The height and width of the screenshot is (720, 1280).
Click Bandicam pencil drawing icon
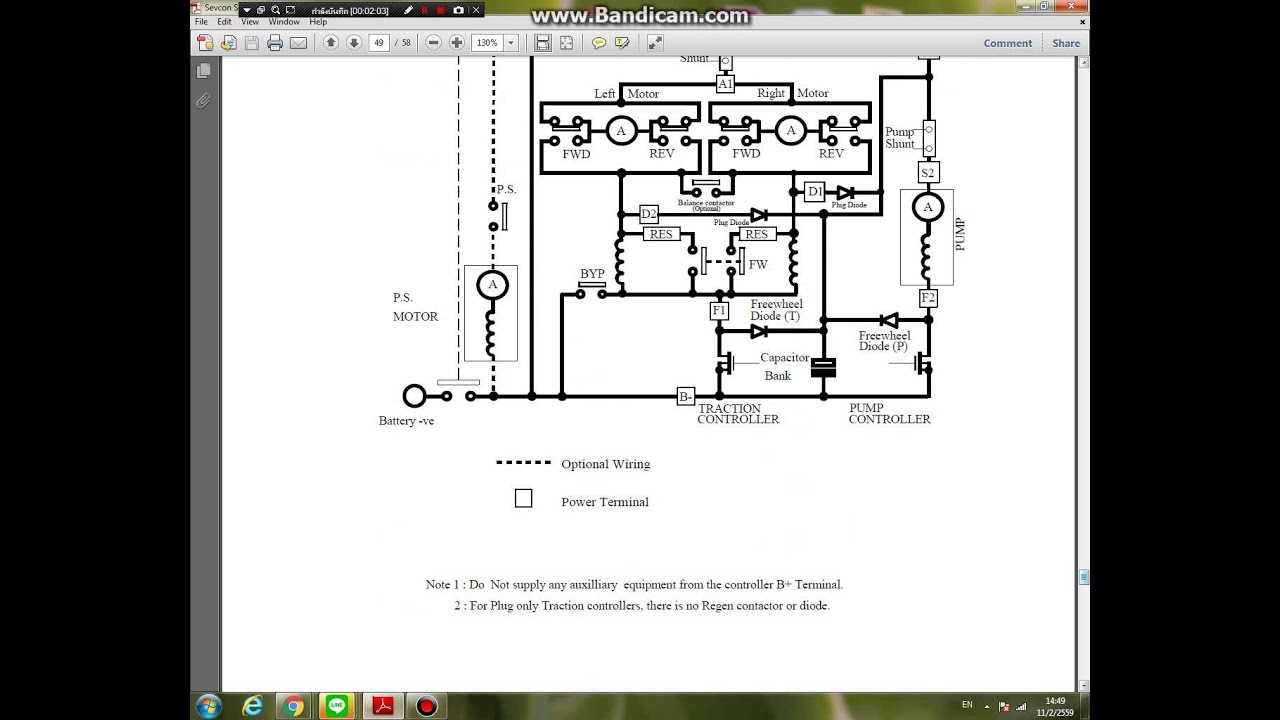408,10
